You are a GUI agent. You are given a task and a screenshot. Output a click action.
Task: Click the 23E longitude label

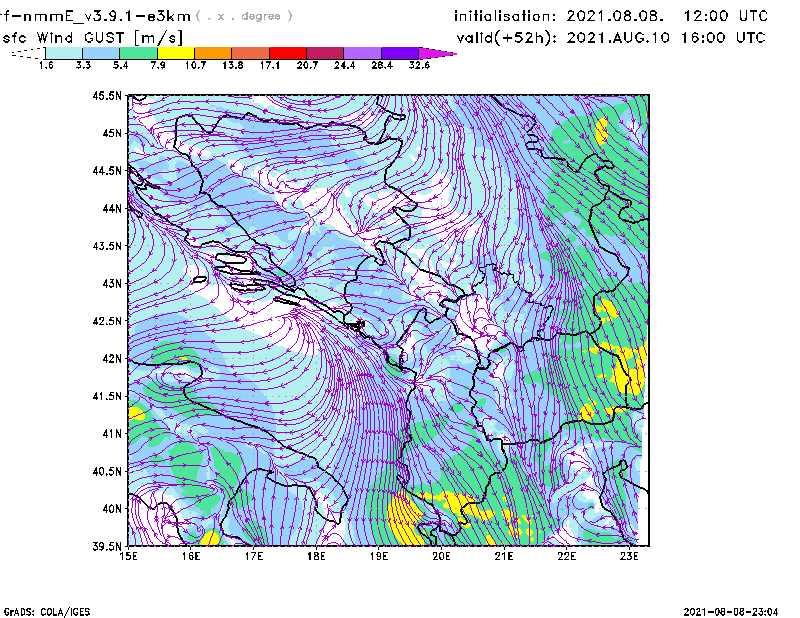629,556
